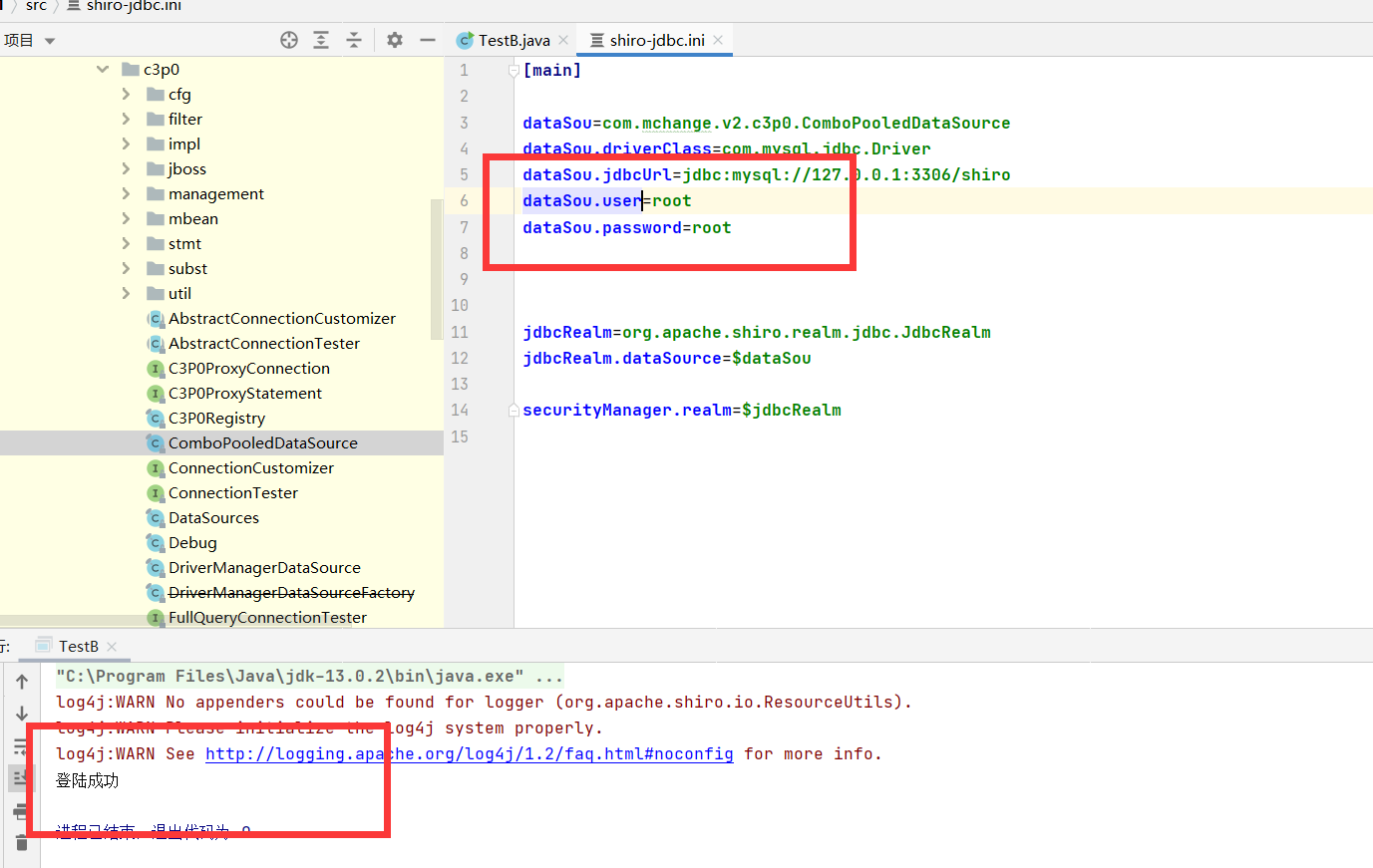Expand the management folder
The image size is (1373, 868).
[x=126, y=193]
